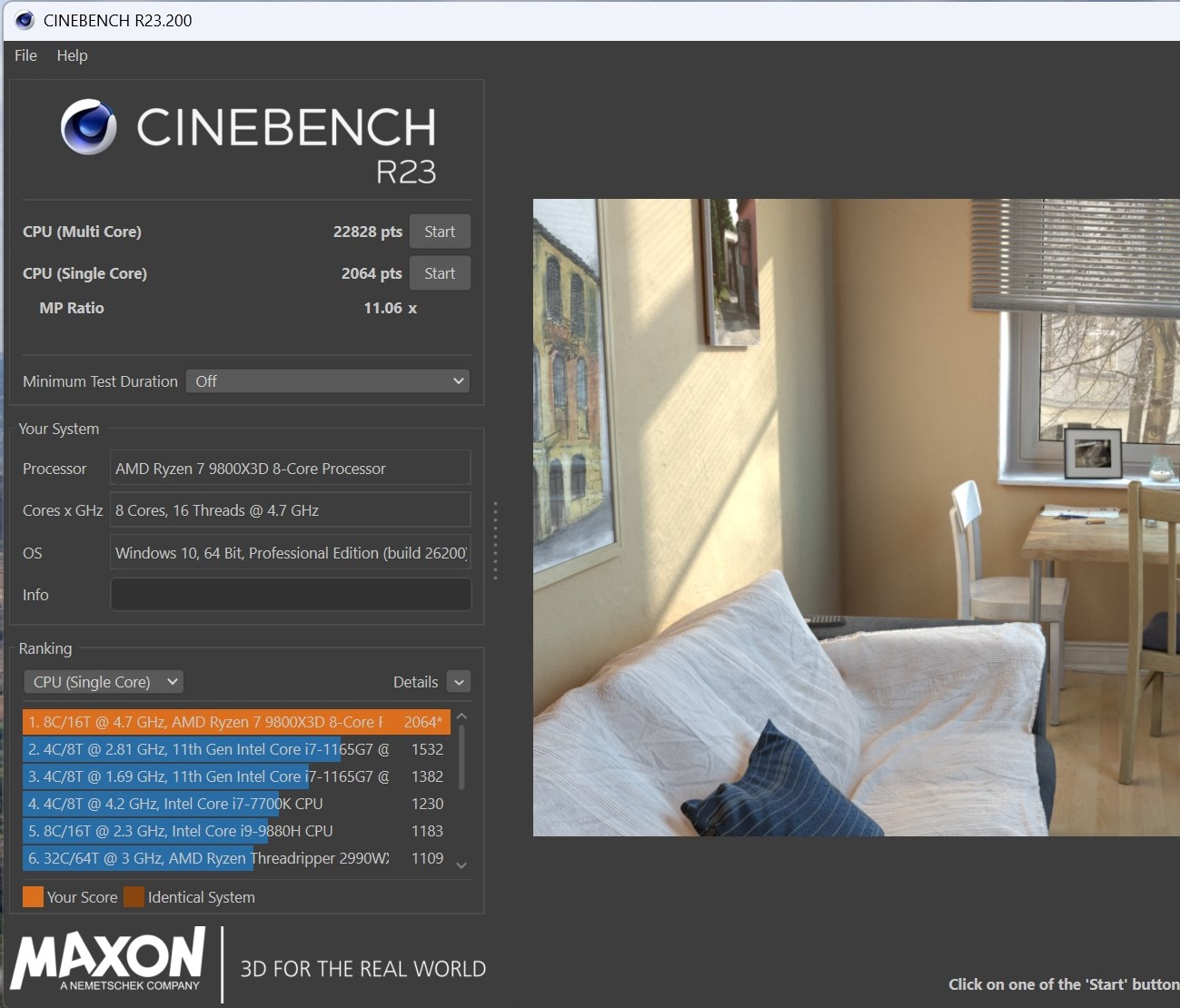The width and height of the screenshot is (1180, 1008).
Task: Click the ranking list scrollbar thumb
Action: tap(461, 757)
